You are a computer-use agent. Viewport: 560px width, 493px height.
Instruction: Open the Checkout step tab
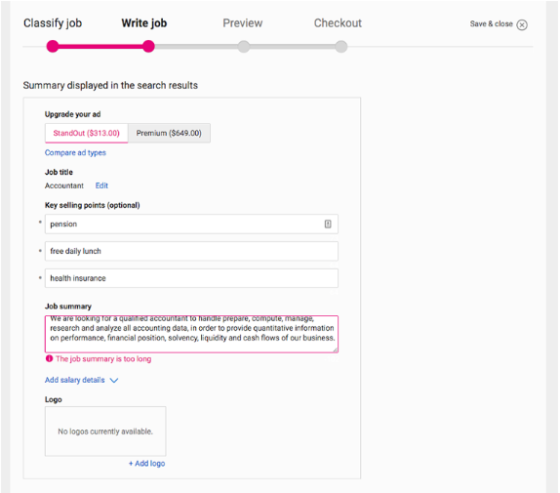click(x=338, y=23)
